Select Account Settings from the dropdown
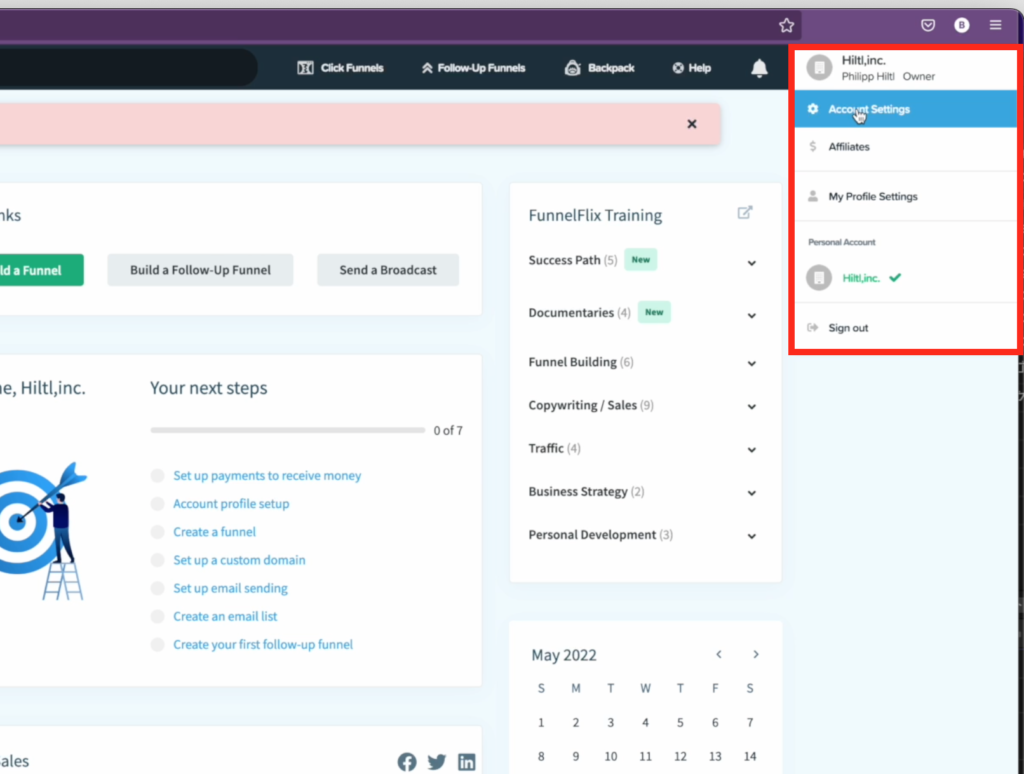 click(x=905, y=109)
